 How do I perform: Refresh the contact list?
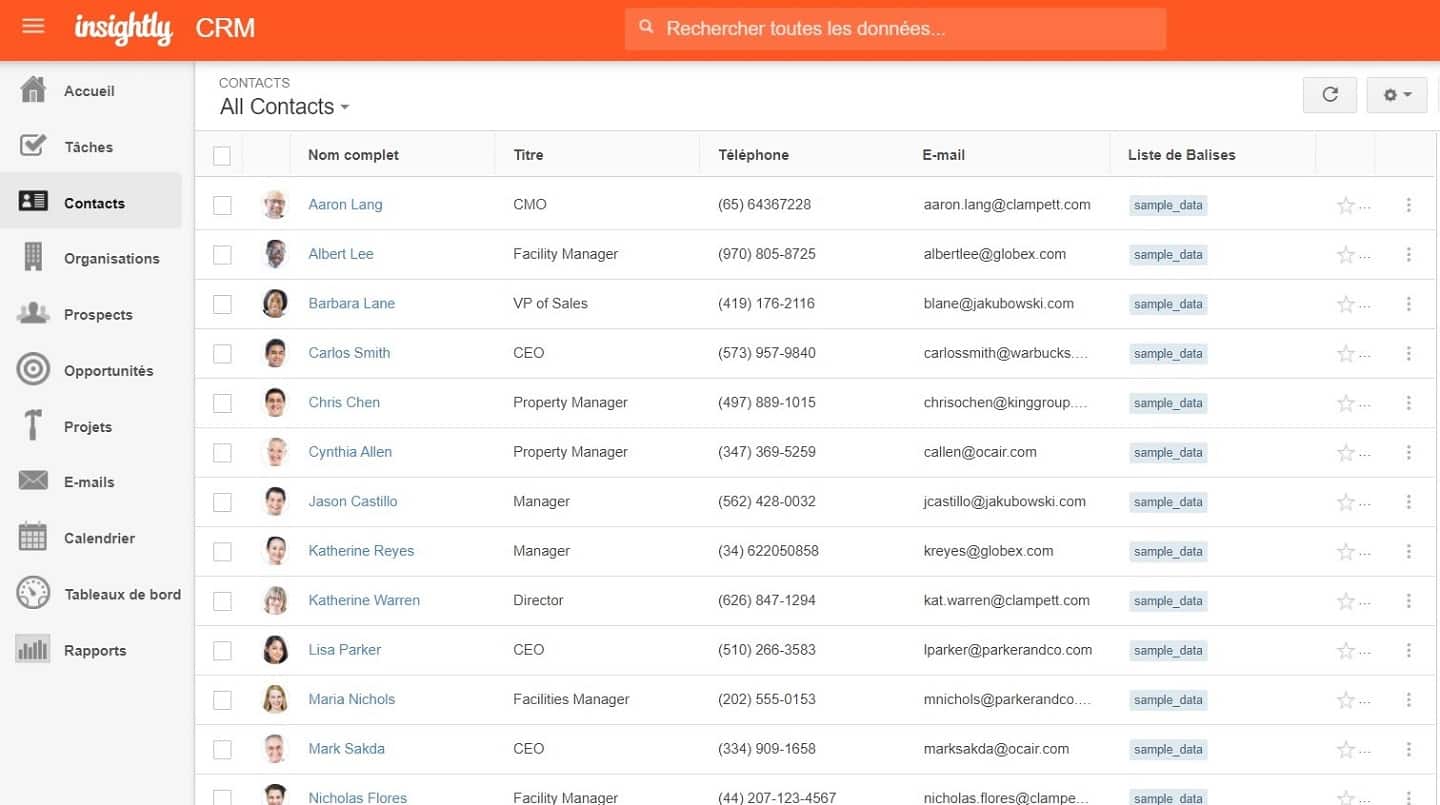coord(1329,95)
